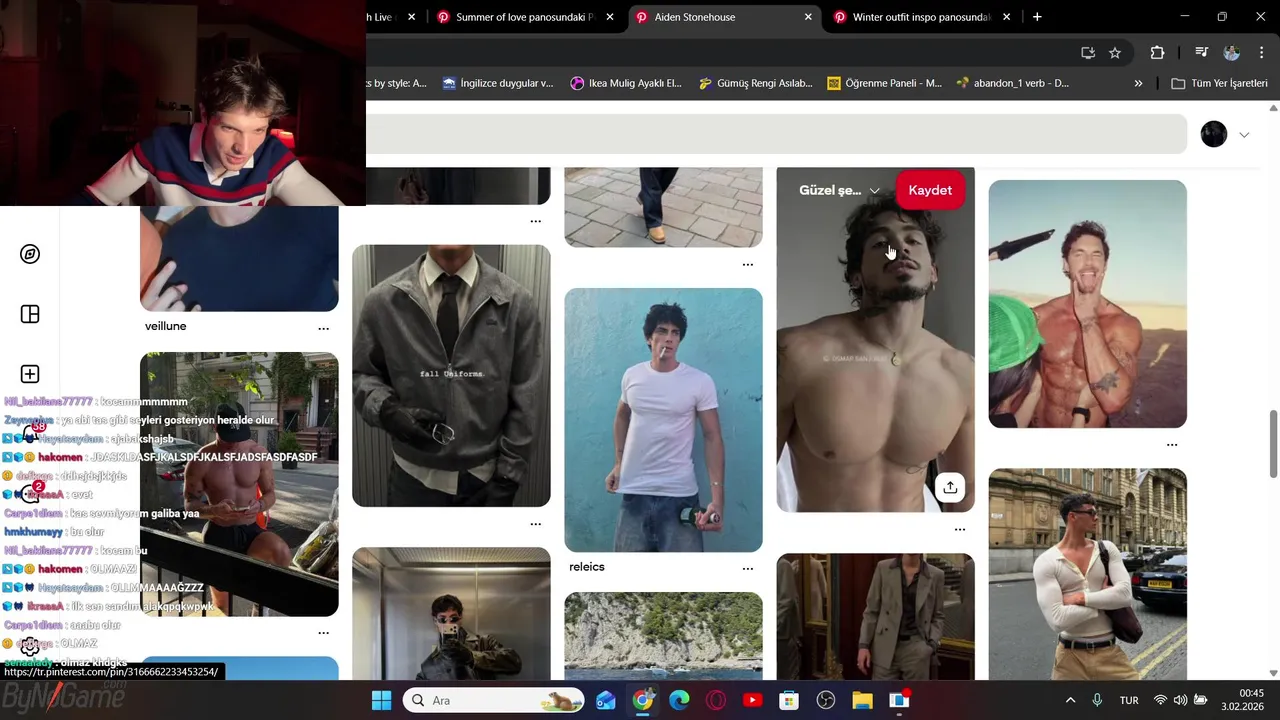
Task: Open the veillune profile link
Action: (166, 326)
